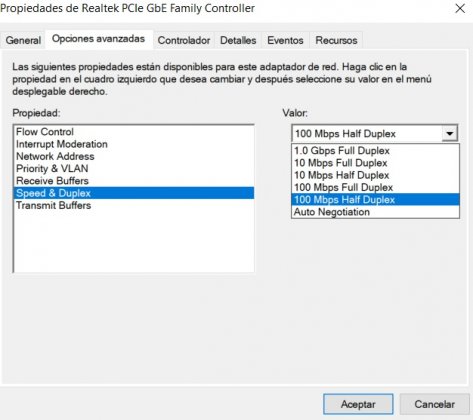The height and width of the screenshot is (420, 473).
Task: Select the Recursos tab
Action: (336, 40)
